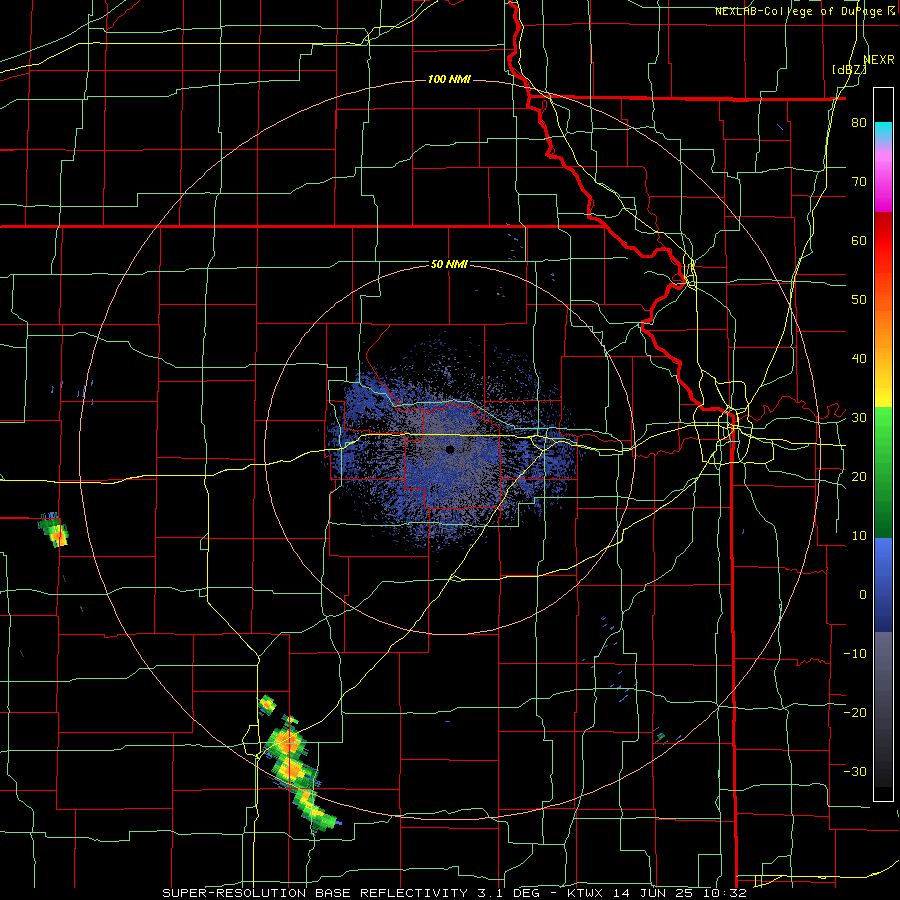Screen dimensions: 900x900
Task: Click the -30 value on the dBZ scale
Action: 855,771
